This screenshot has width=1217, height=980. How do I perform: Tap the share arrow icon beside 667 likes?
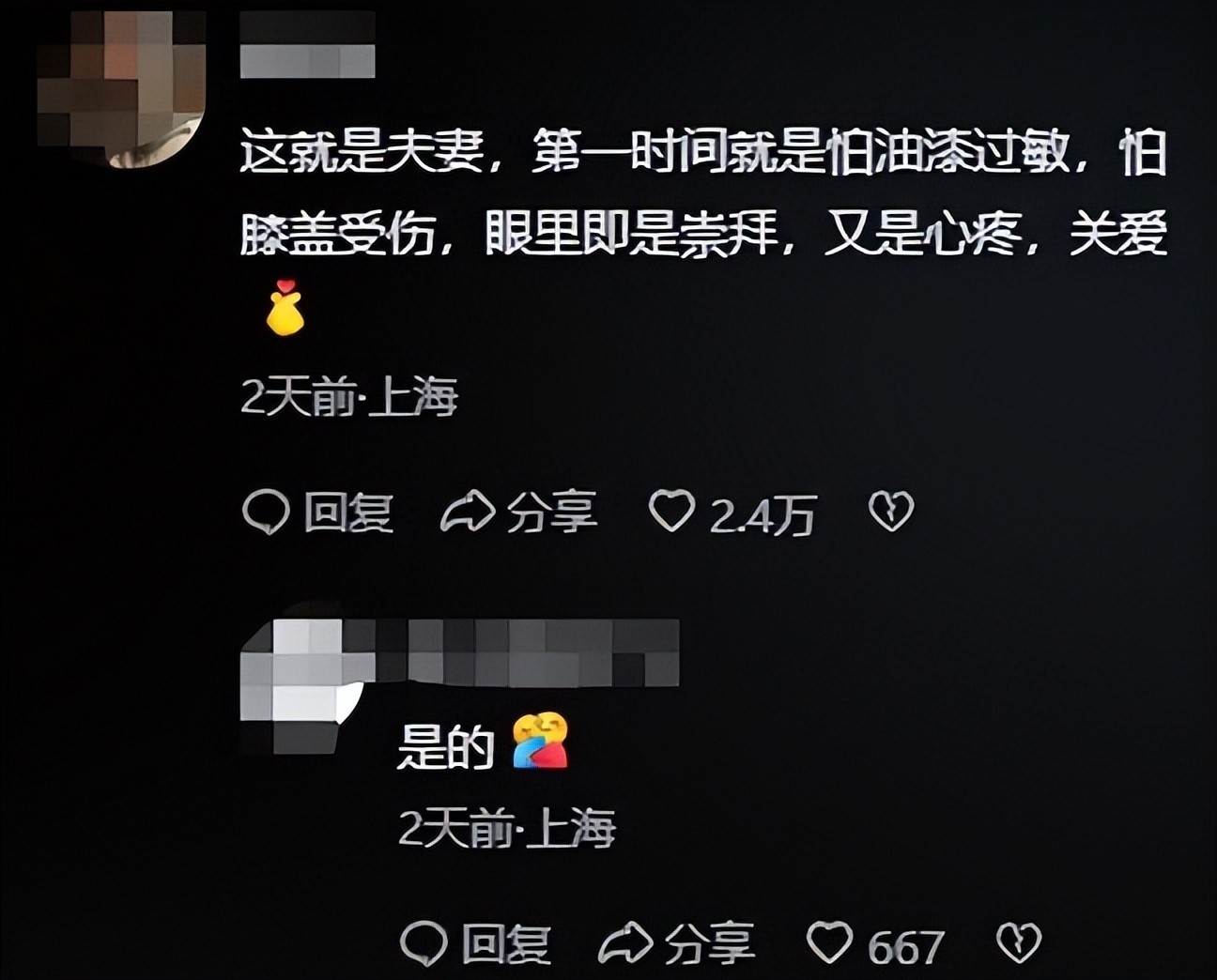click(x=625, y=942)
